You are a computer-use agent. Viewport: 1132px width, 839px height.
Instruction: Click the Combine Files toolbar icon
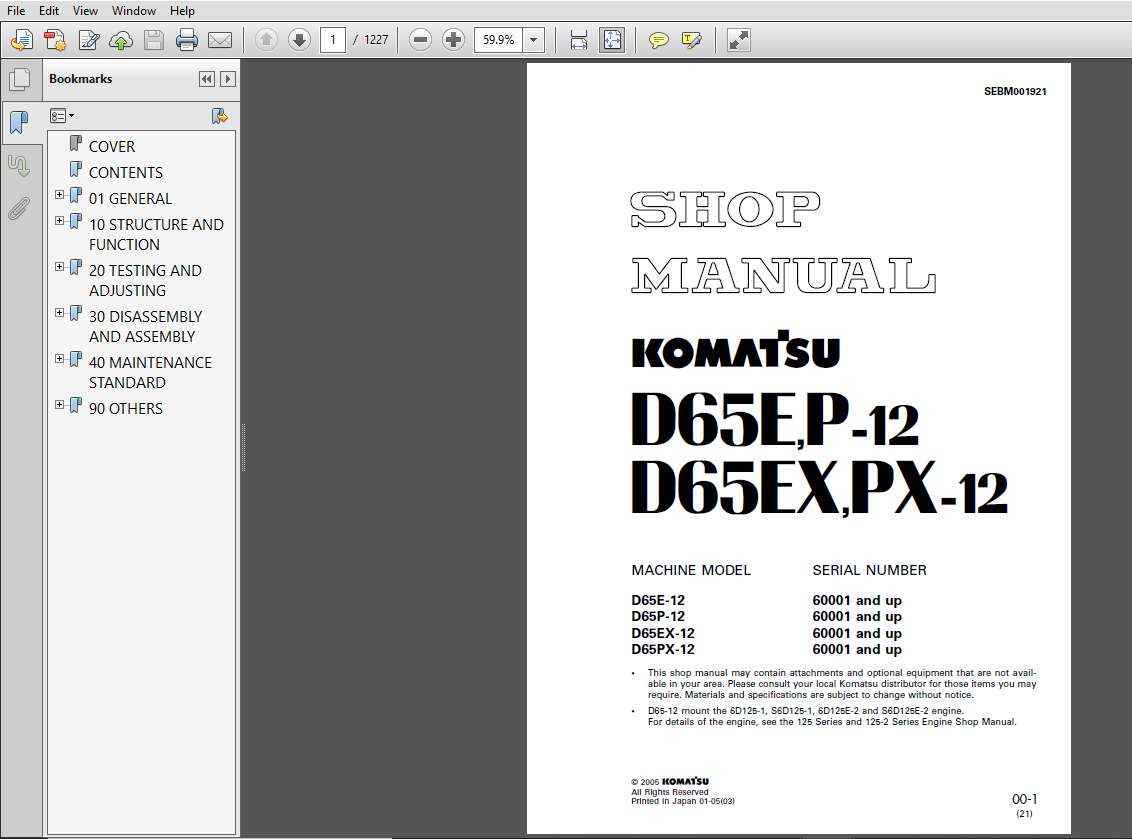point(55,40)
